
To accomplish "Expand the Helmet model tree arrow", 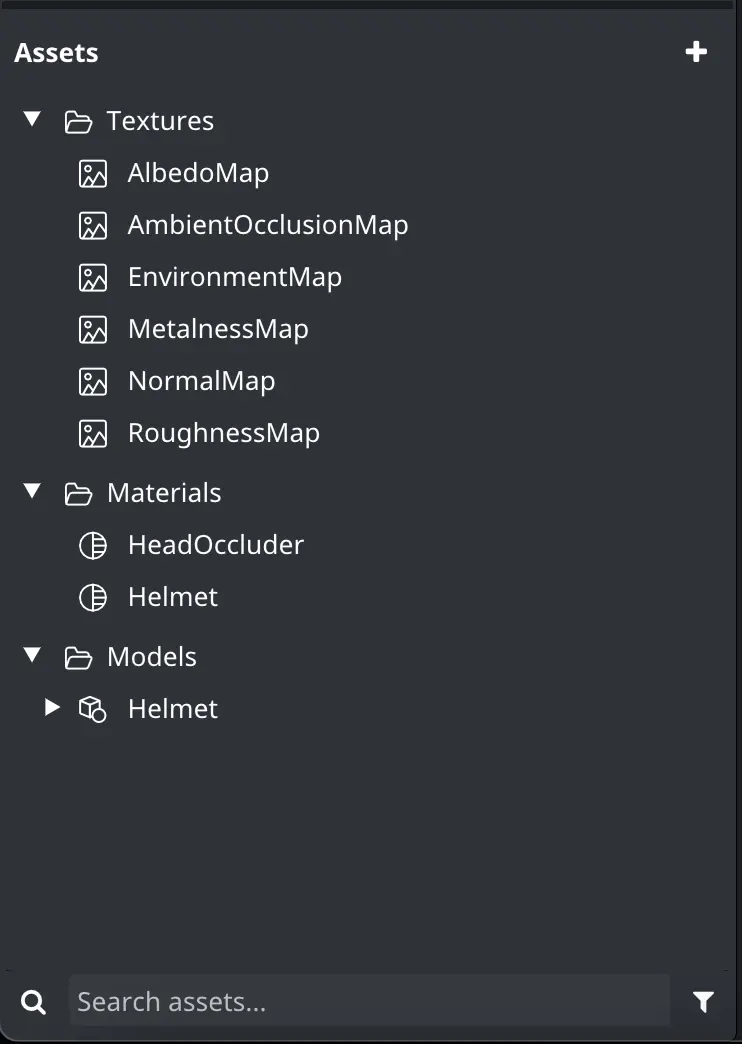I will (x=52, y=707).
